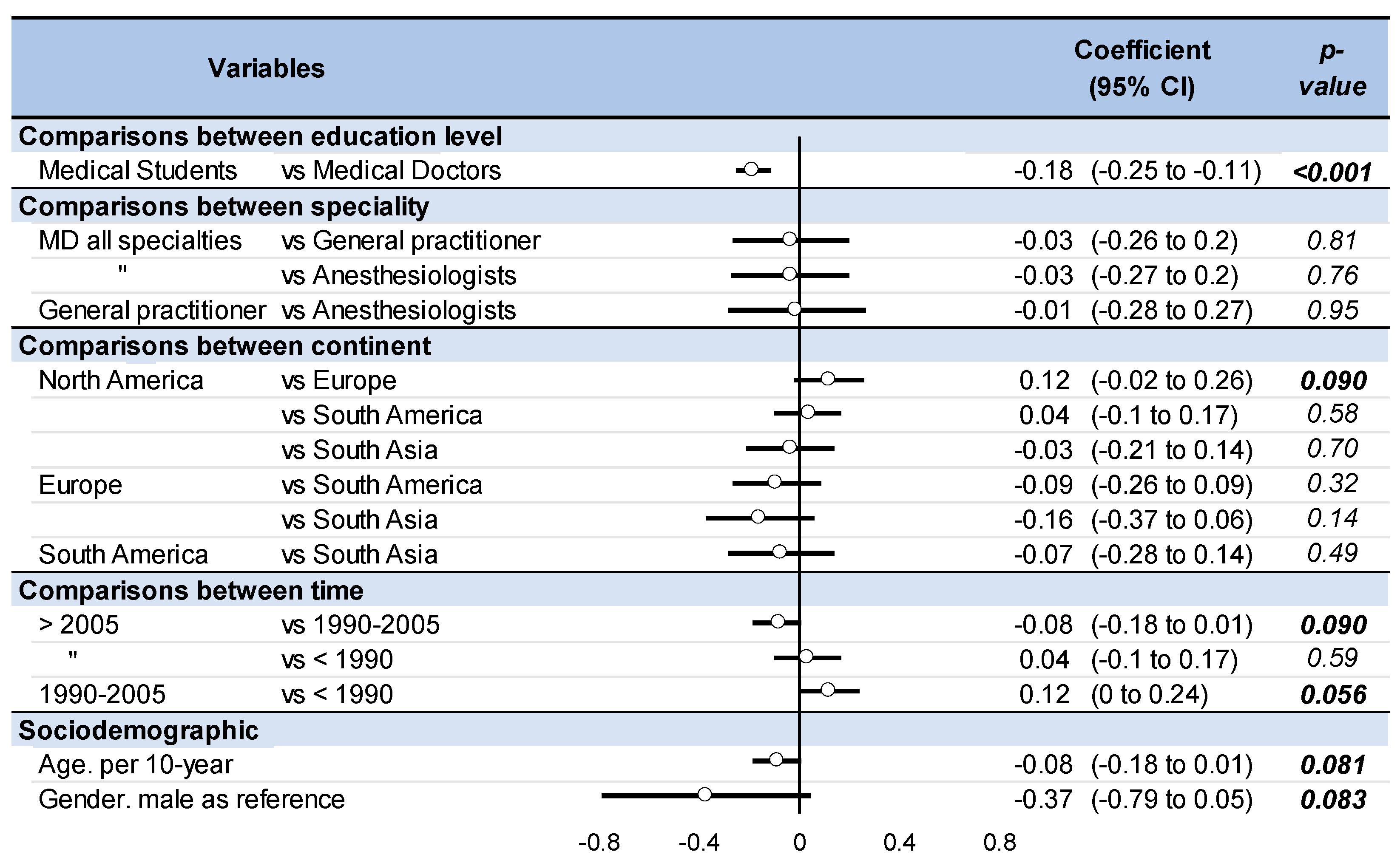Click the Coefficient (95% CI) column header

click(x=1142, y=69)
